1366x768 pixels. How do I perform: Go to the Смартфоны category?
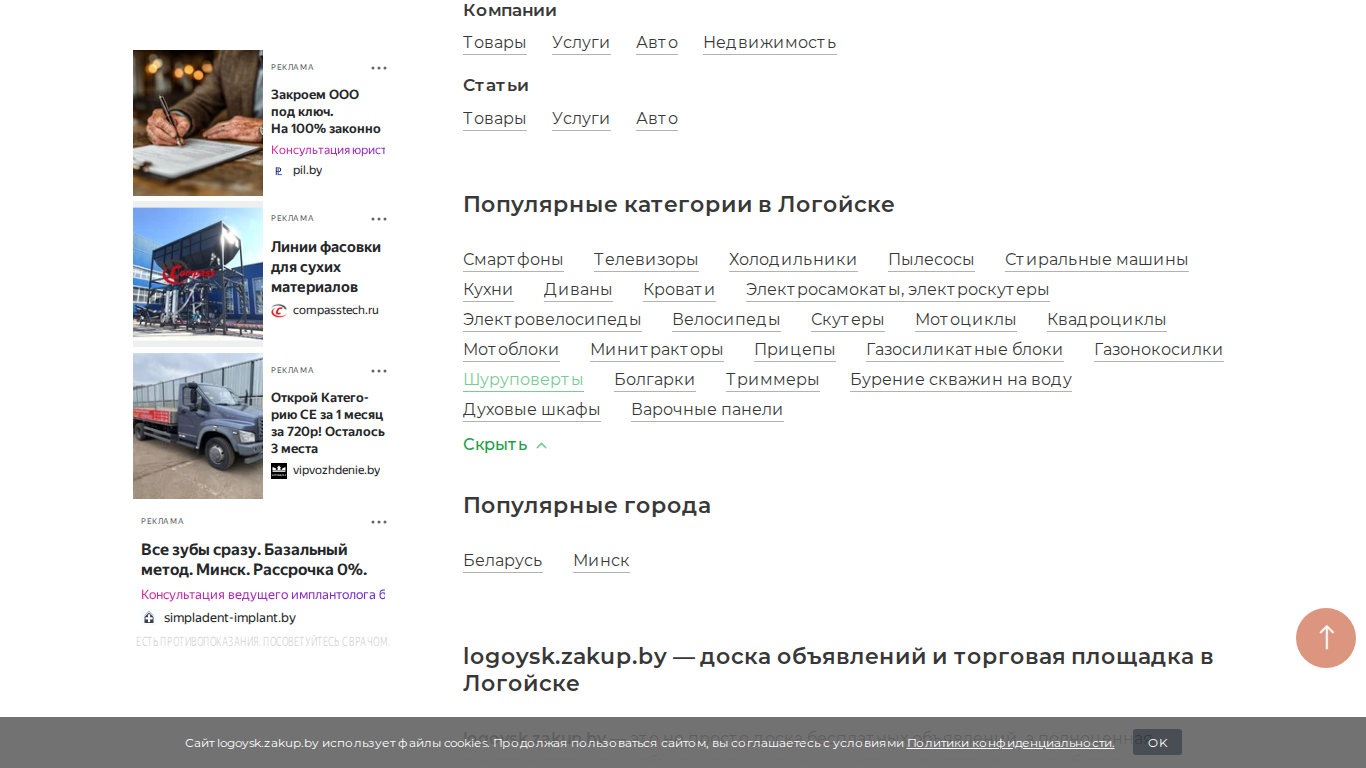pyautogui.click(x=513, y=260)
